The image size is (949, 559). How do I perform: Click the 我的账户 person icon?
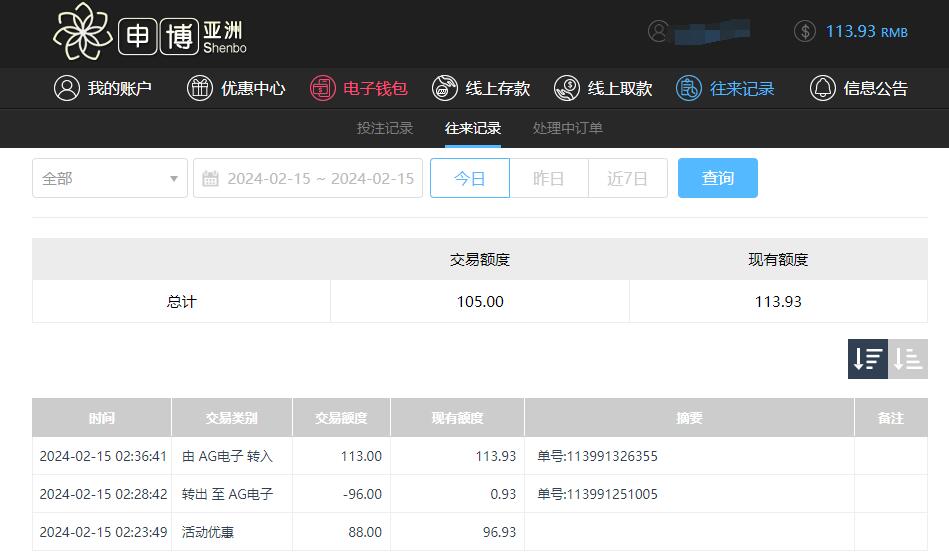(x=67, y=88)
